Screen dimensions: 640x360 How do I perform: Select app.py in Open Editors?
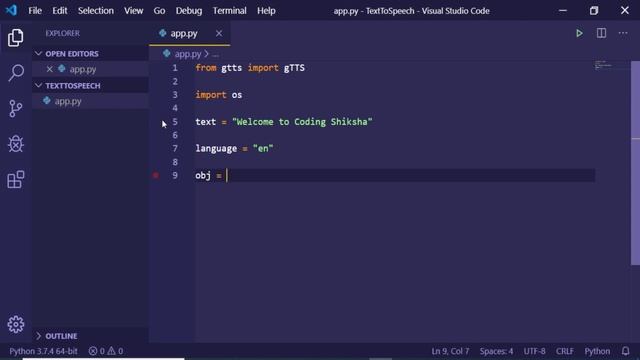(x=90, y=69)
